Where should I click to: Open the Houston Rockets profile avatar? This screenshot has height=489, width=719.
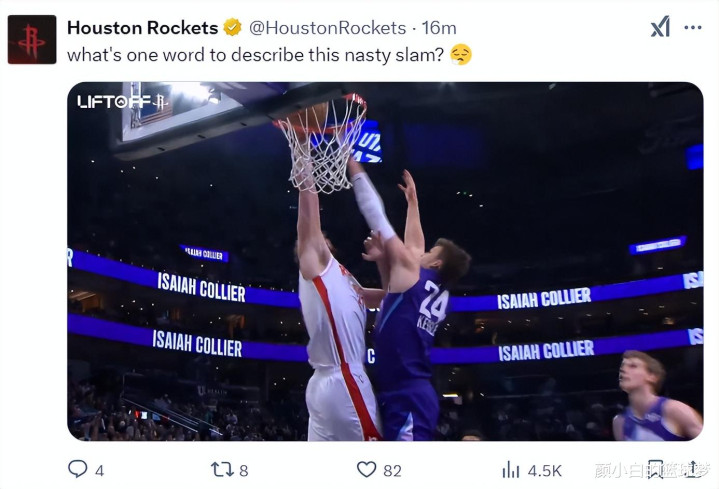coord(32,40)
